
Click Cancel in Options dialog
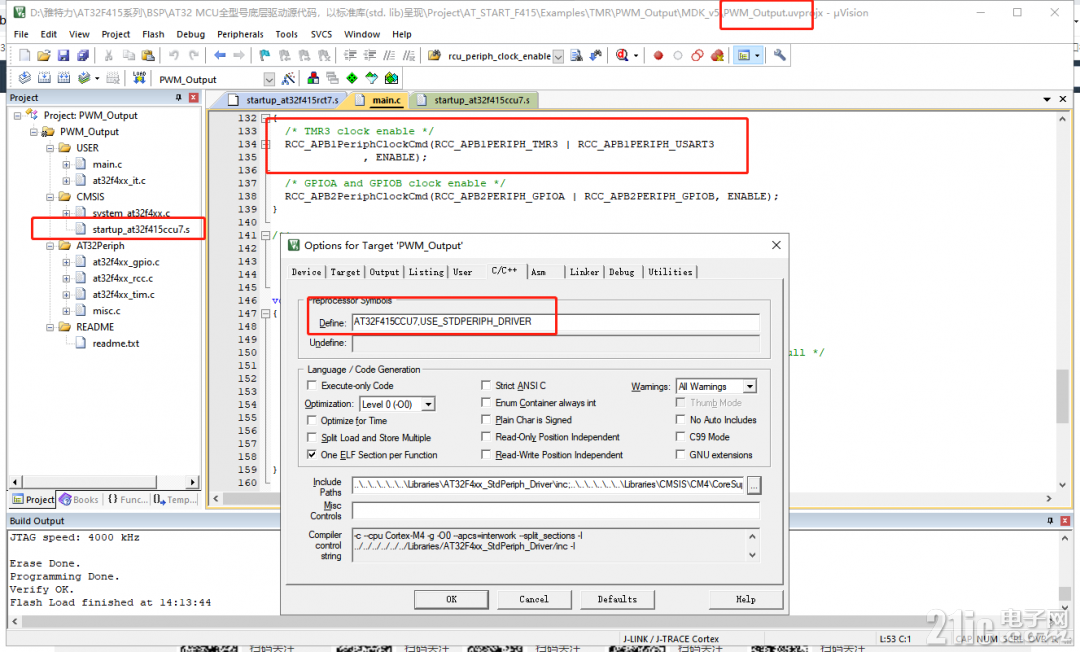click(x=534, y=600)
